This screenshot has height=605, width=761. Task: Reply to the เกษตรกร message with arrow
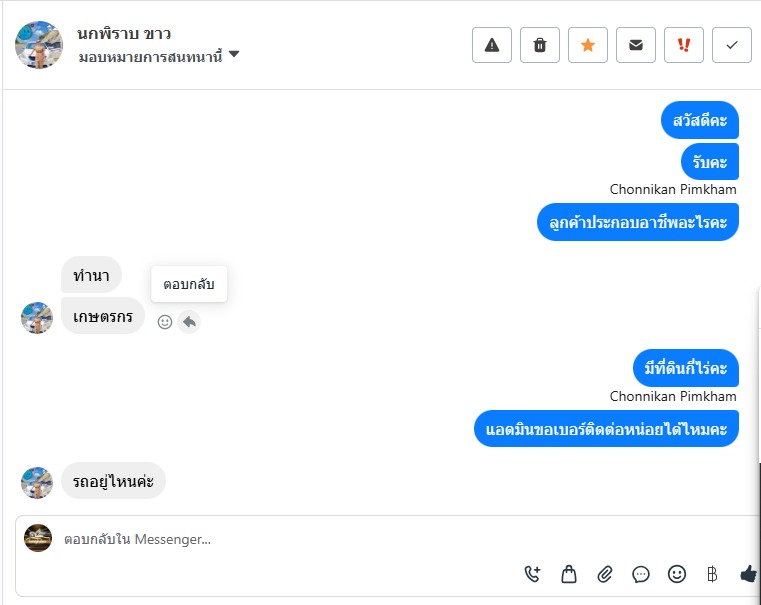click(189, 322)
